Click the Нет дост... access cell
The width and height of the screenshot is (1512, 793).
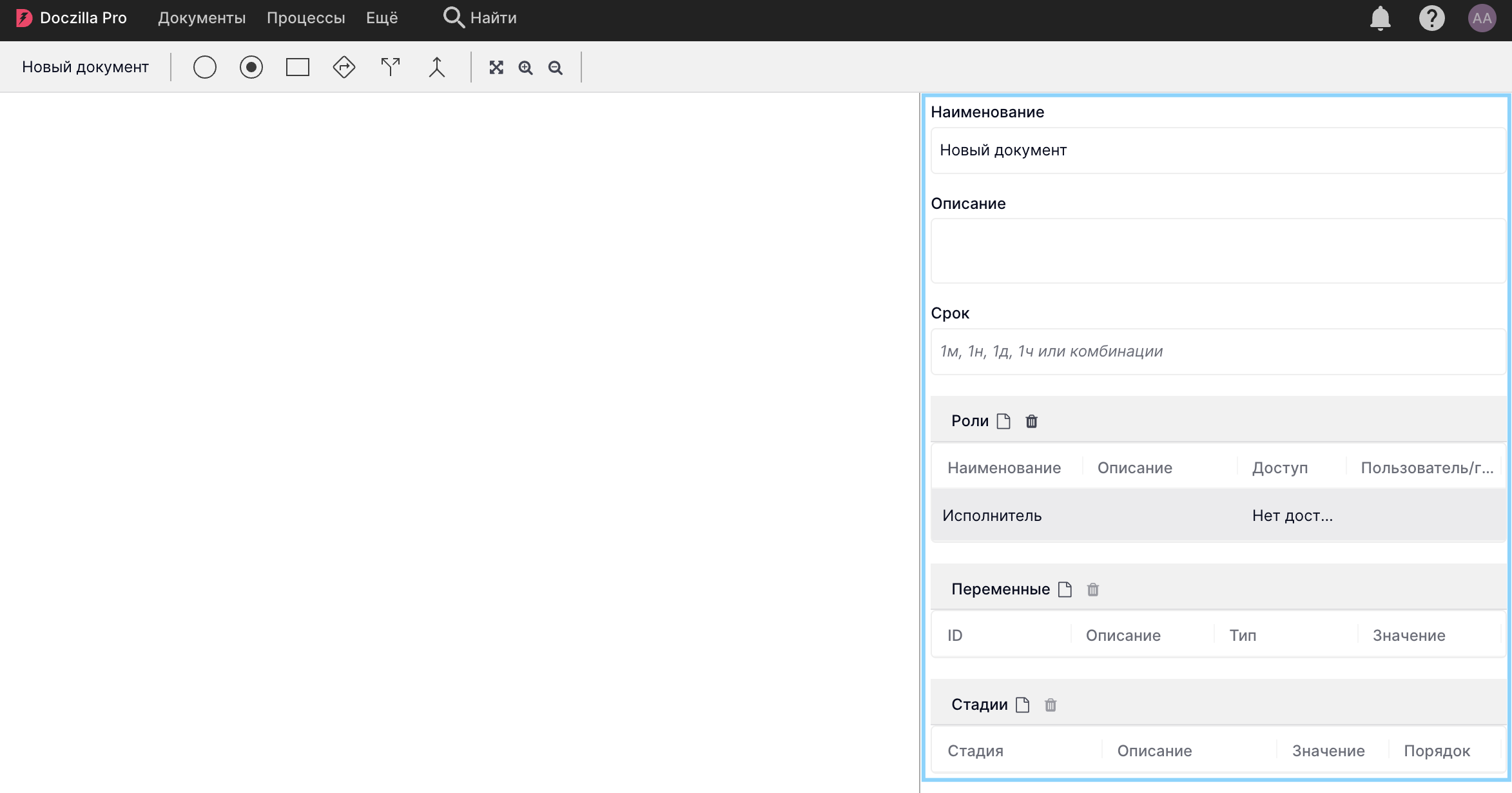(1292, 516)
